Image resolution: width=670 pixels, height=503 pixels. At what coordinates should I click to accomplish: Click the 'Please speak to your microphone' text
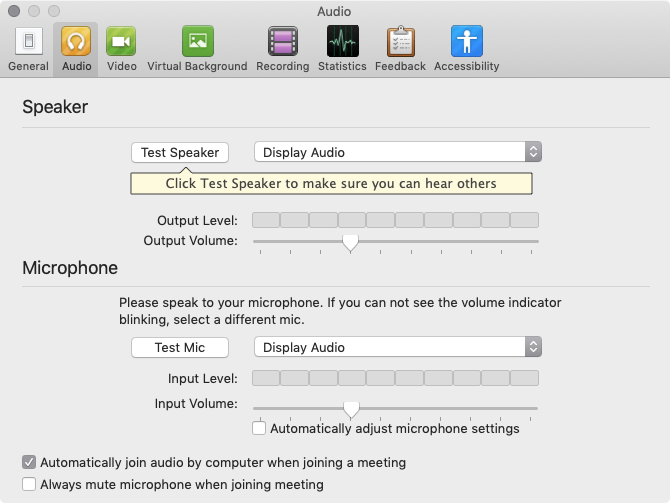point(340,311)
